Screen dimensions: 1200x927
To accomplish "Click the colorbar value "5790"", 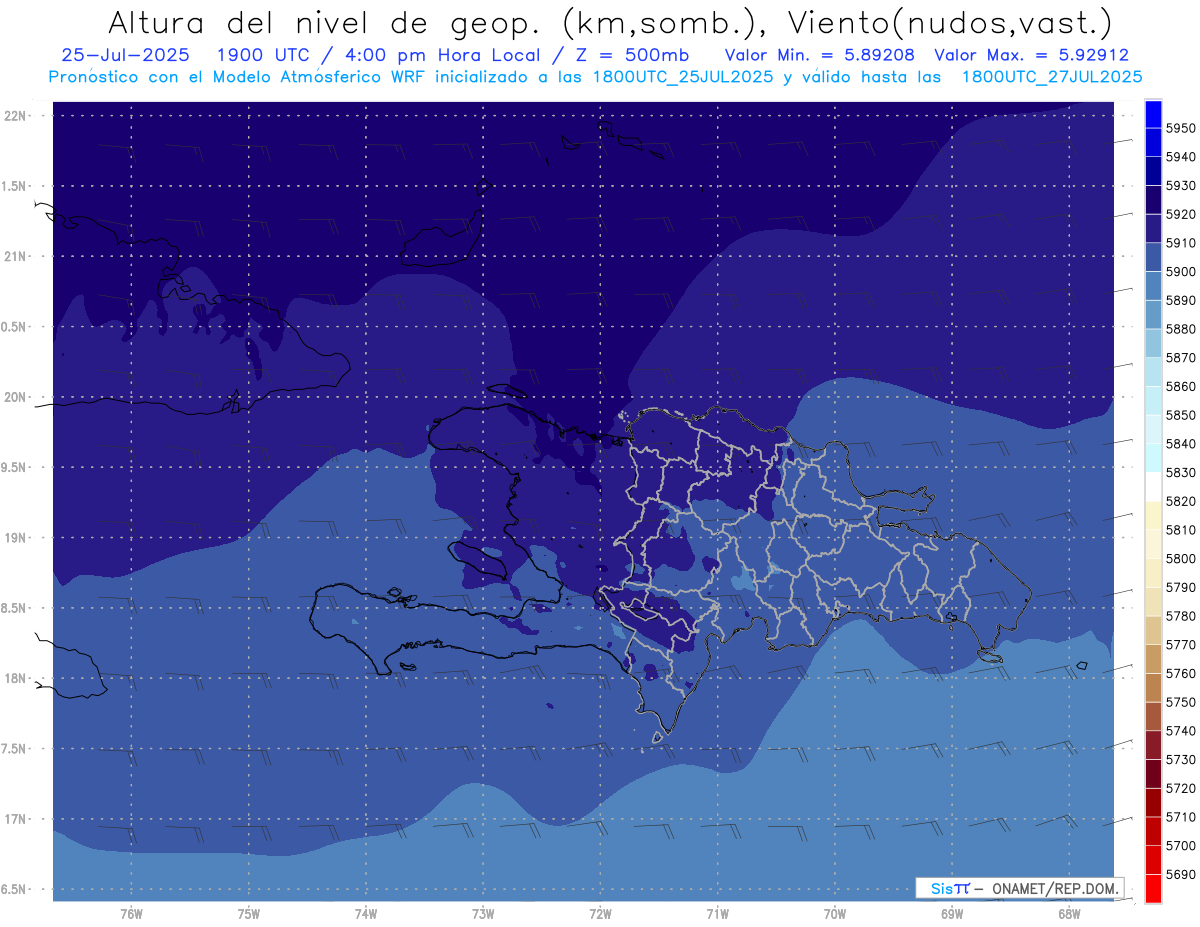I will pyautogui.click(x=1180, y=587).
